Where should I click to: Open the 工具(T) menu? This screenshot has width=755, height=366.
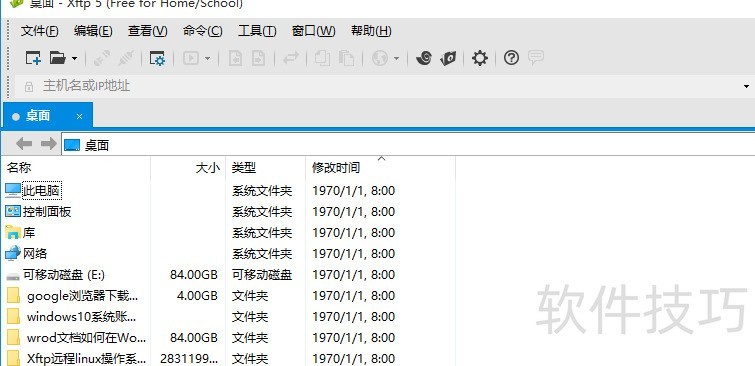257,31
